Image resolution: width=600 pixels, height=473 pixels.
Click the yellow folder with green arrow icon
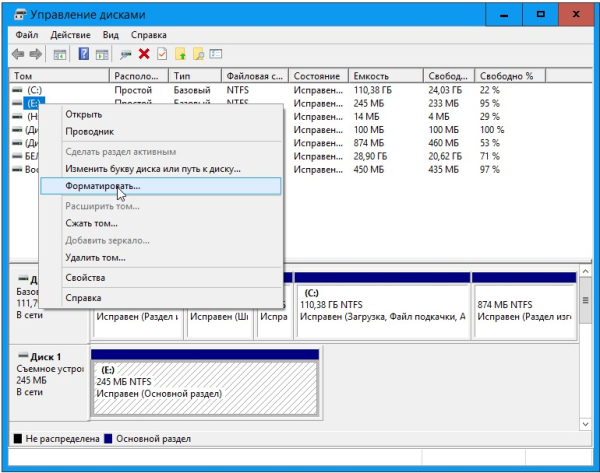click(x=180, y=54)
